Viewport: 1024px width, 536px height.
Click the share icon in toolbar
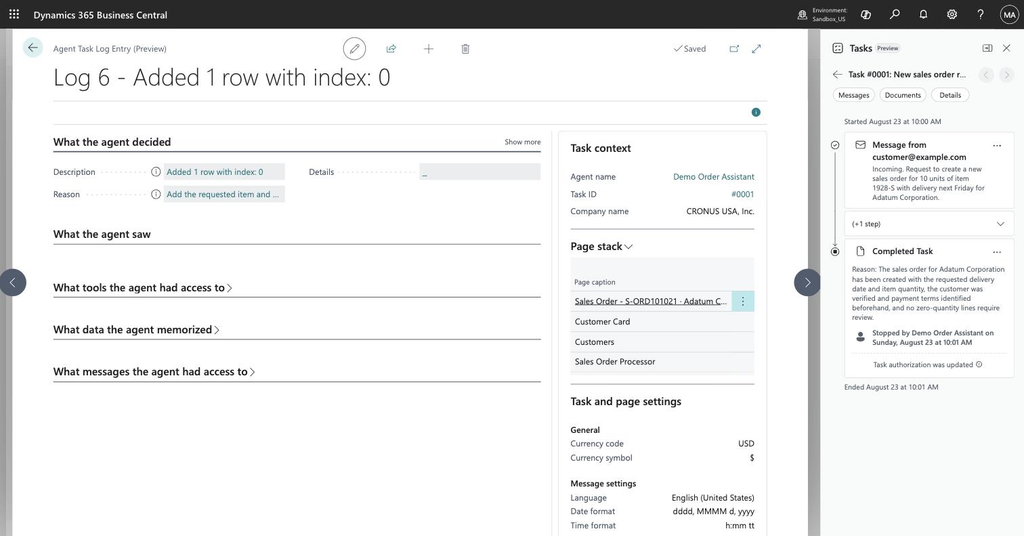point(391,48)
